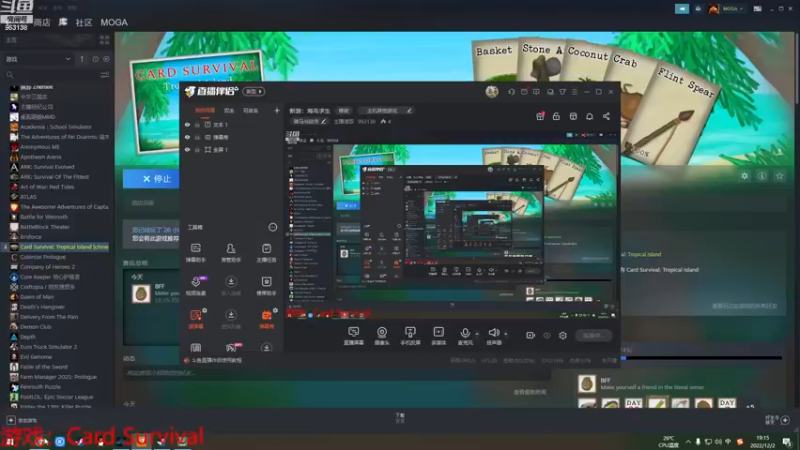Open the PK tool

coord(232,348)
